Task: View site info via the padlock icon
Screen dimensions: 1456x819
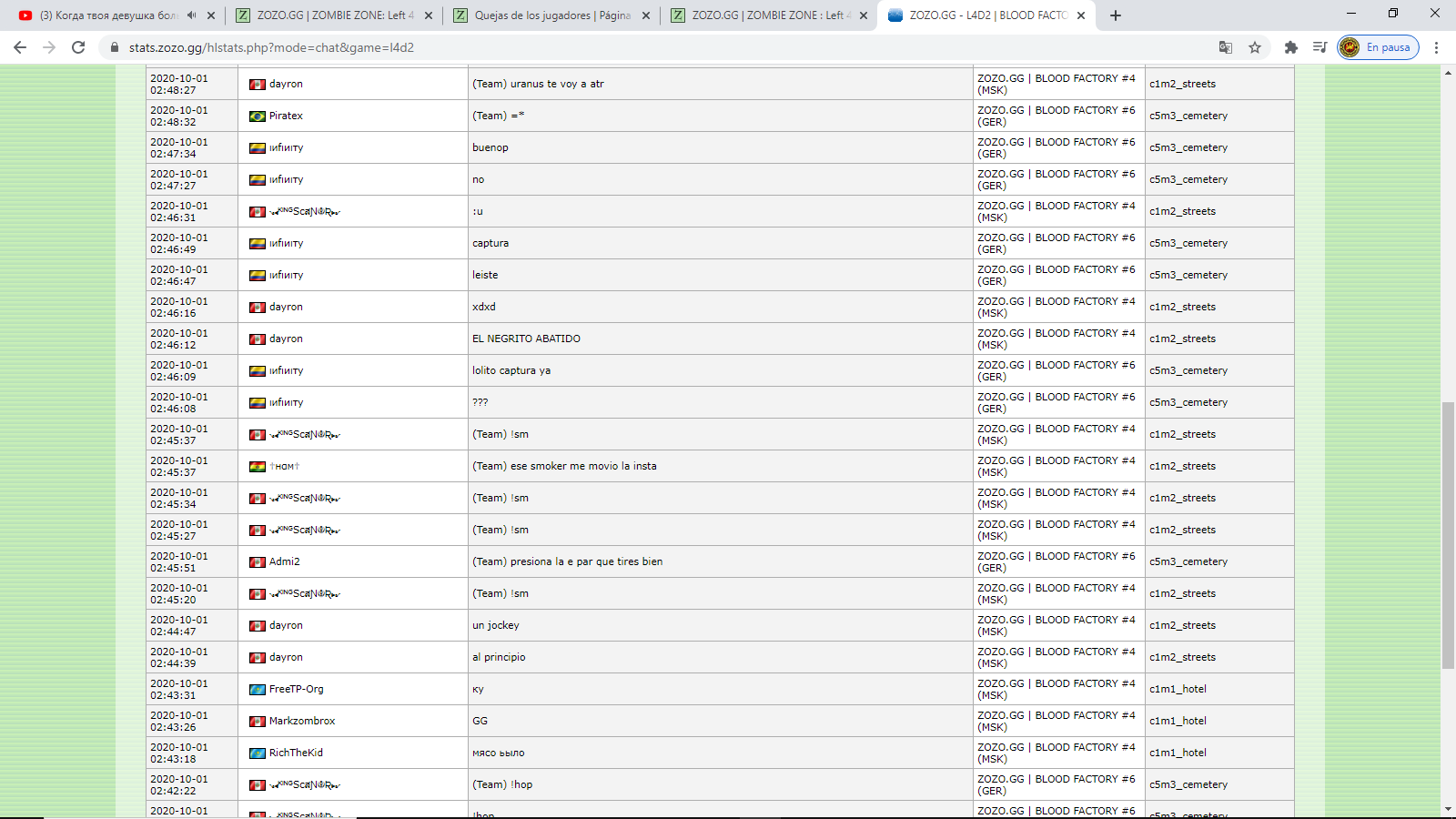Action: [114, 47]
